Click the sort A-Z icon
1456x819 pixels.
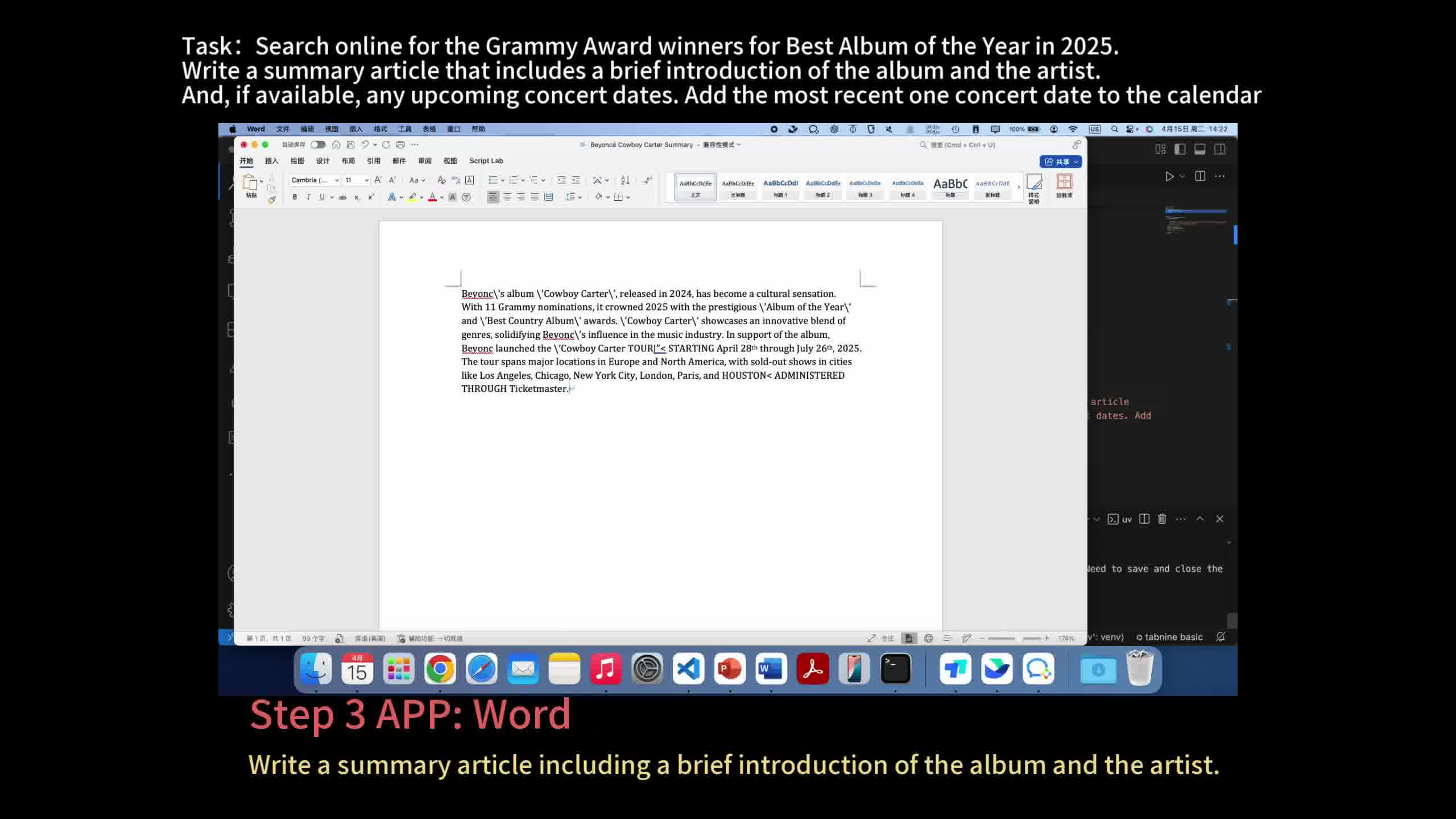click(625, 180)
